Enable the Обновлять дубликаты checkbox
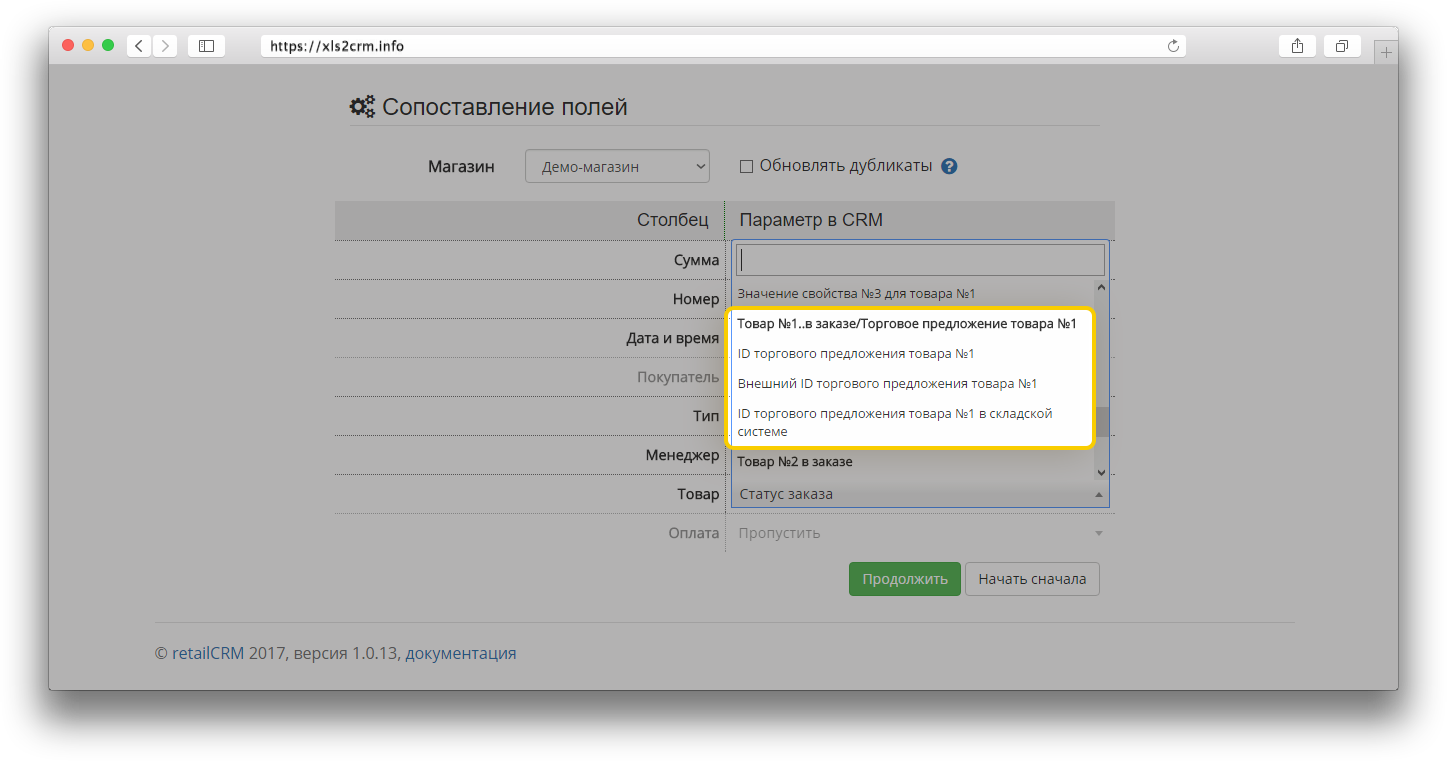The height and width of the screenshot is (761, 1447). pos(746,167)
